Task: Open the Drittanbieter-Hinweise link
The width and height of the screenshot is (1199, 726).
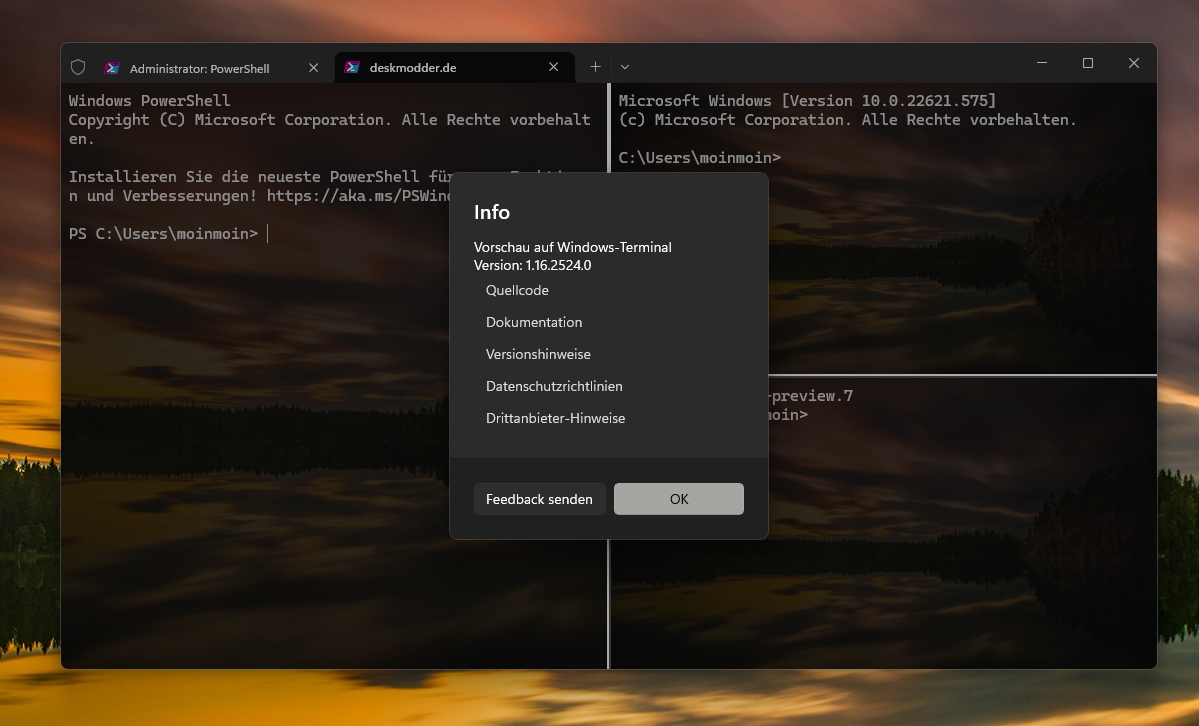Action: (x=556, y=419)
